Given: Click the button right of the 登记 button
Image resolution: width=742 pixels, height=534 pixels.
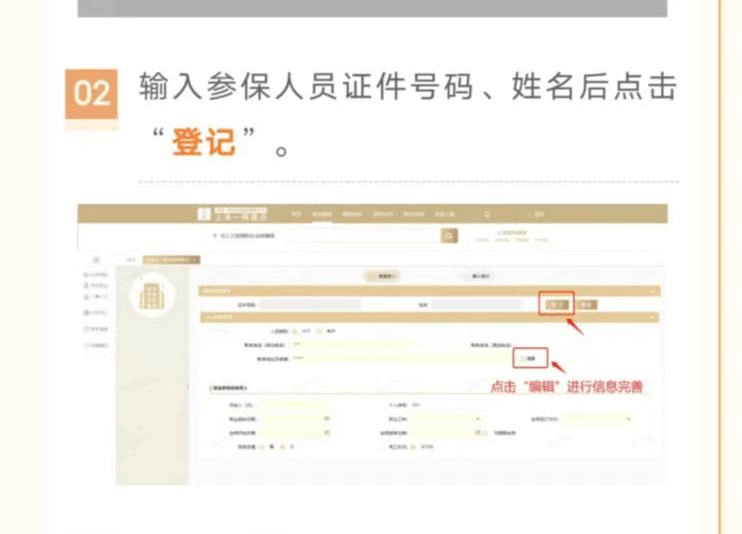Looking at the screenshot, I should tap(587, 304).
